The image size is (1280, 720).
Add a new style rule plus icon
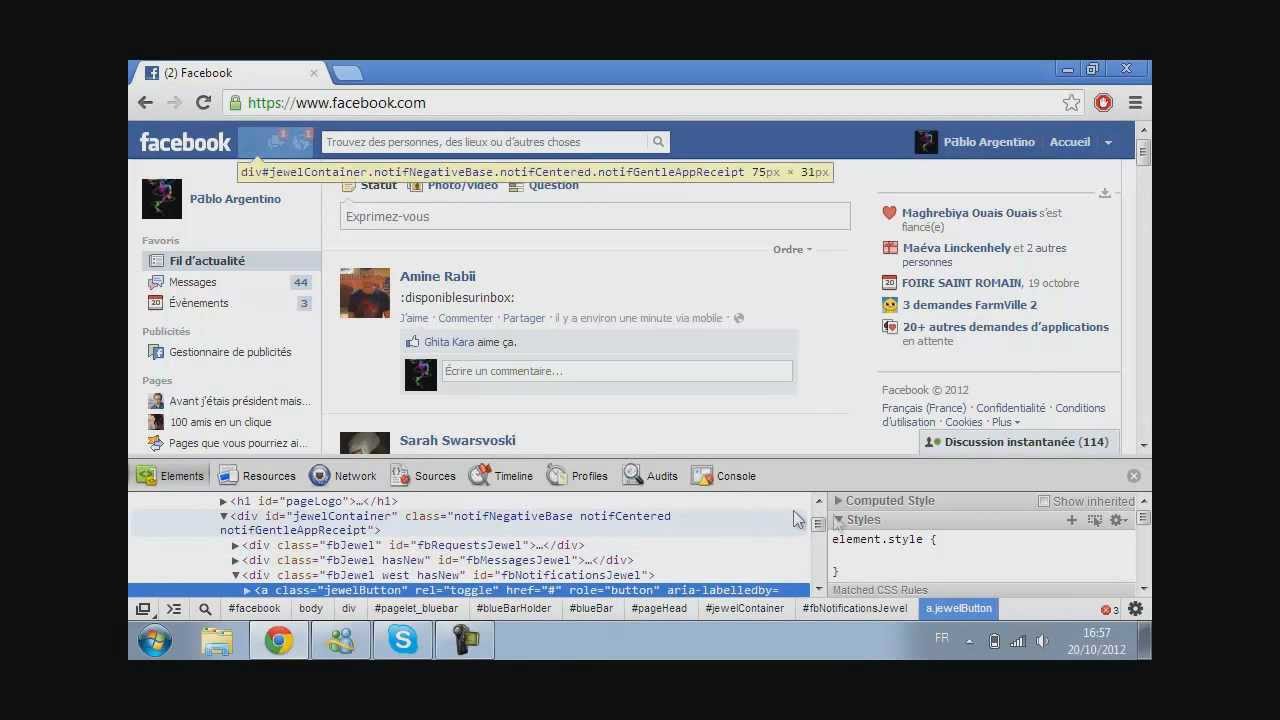tap(1072, 520)
